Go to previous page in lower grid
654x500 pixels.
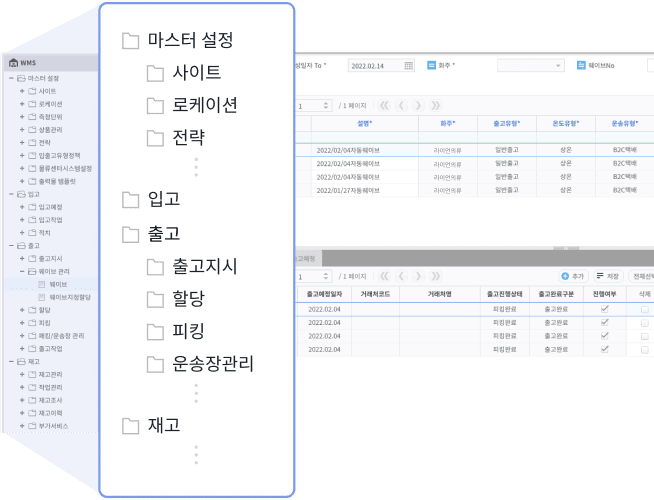tap(402, 275)
